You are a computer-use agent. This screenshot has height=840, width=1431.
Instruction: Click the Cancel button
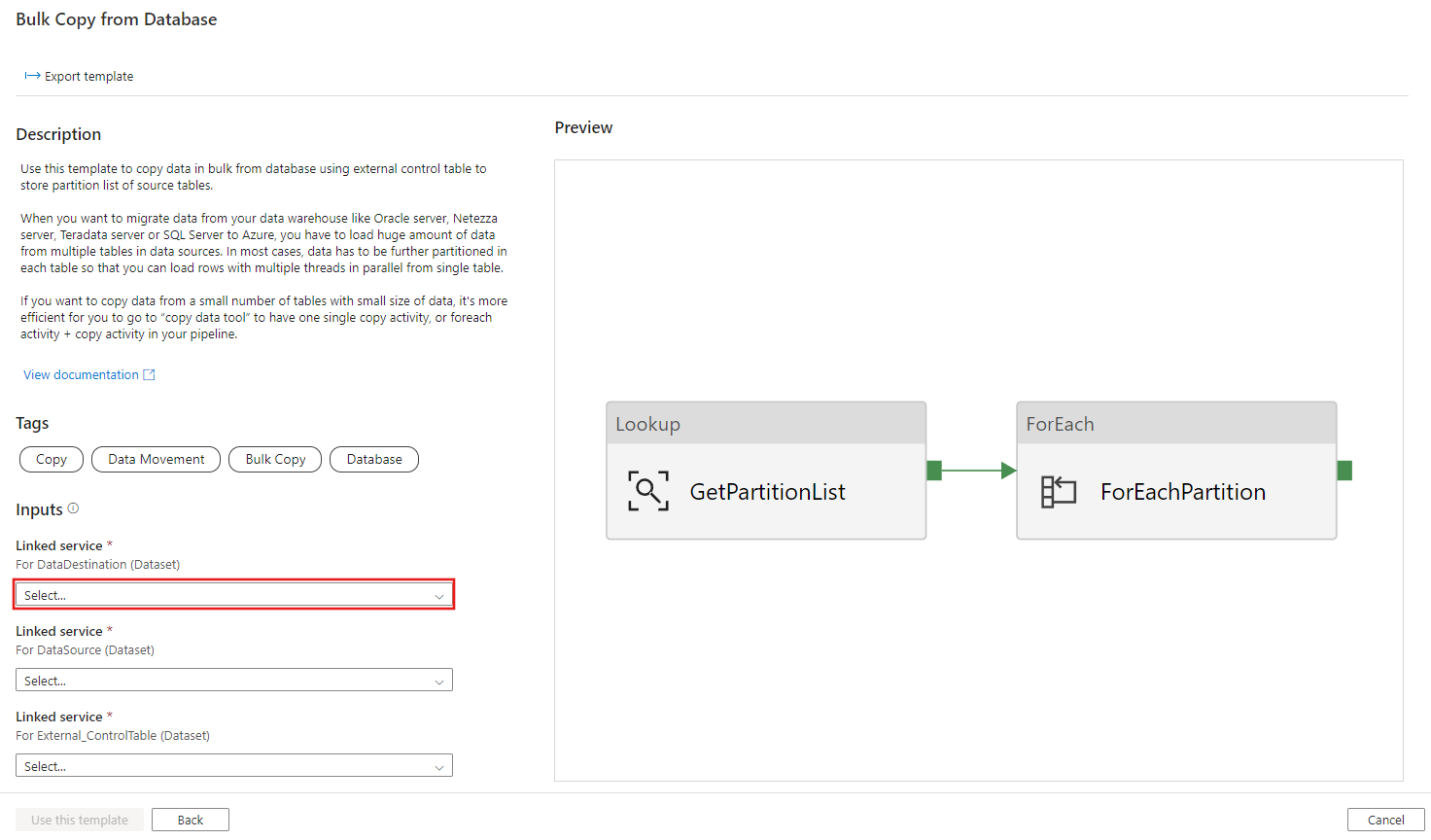pos(1385,820)
